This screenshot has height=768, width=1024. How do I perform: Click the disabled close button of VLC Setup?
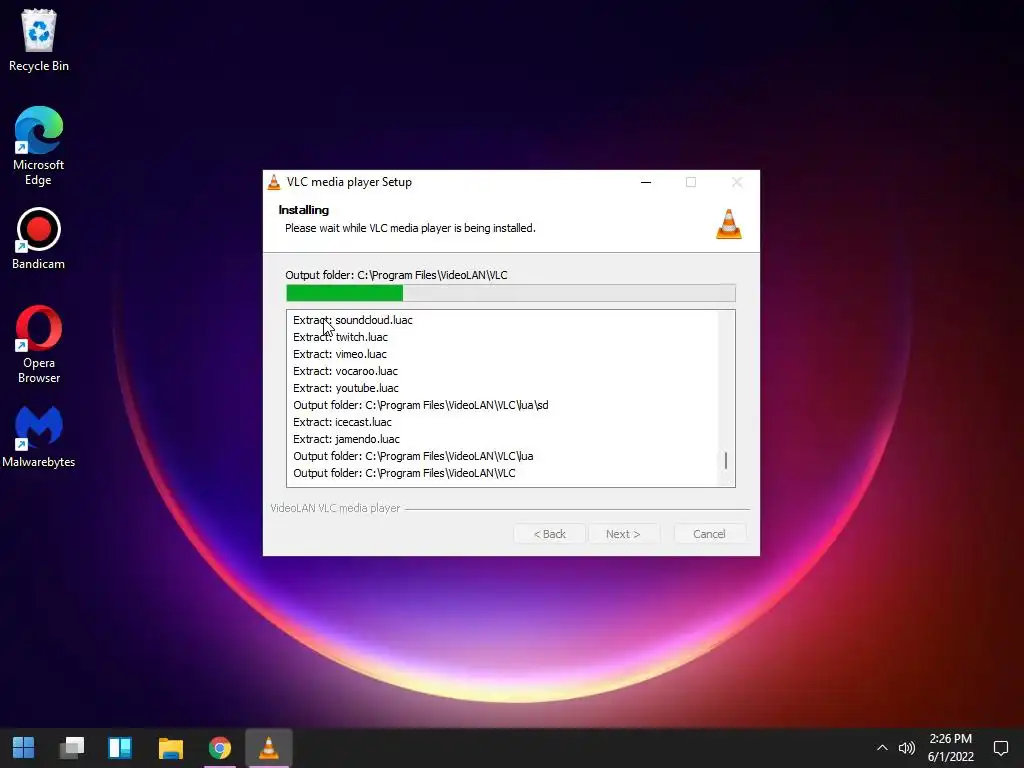pyautogui.click(x=737, y=182)
